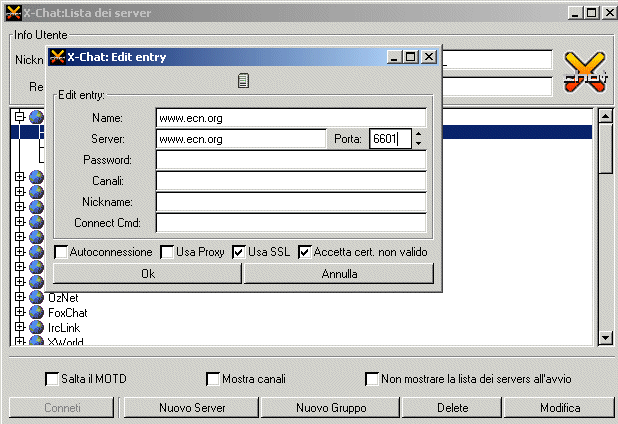The width and height of the screenshot is (618, 424).
Task: Click into the Nickname field of Edit entry
Action: point(291,201)
